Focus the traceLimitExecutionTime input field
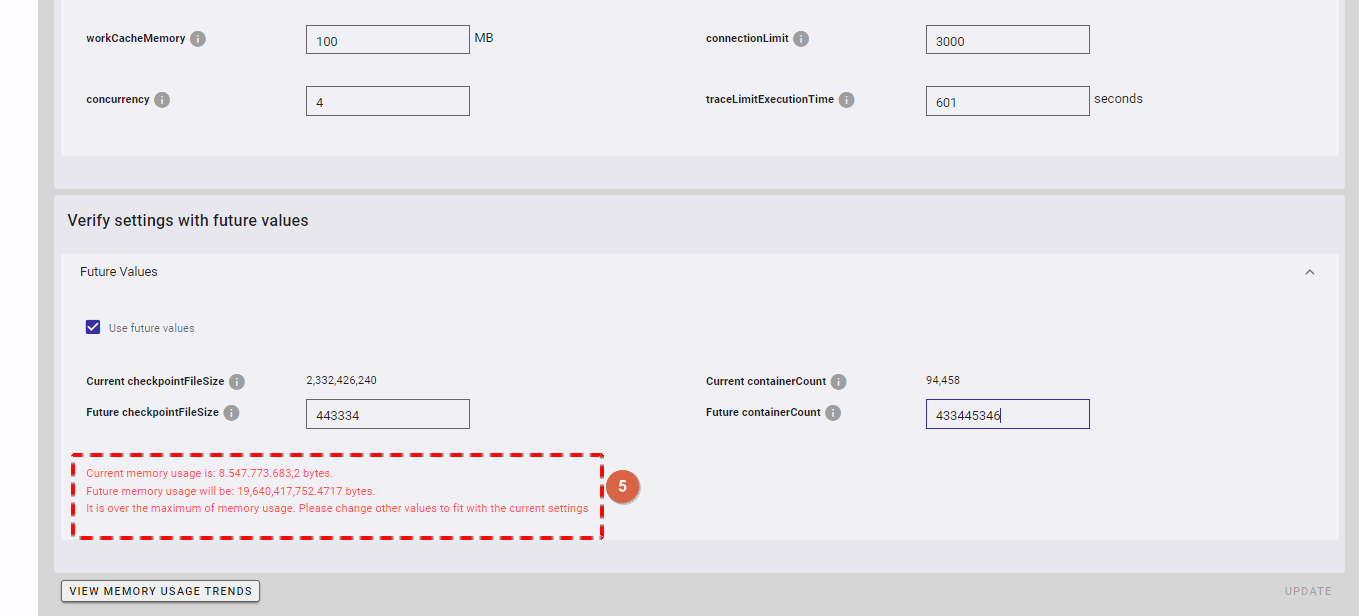 click(x=1008, y=101)
